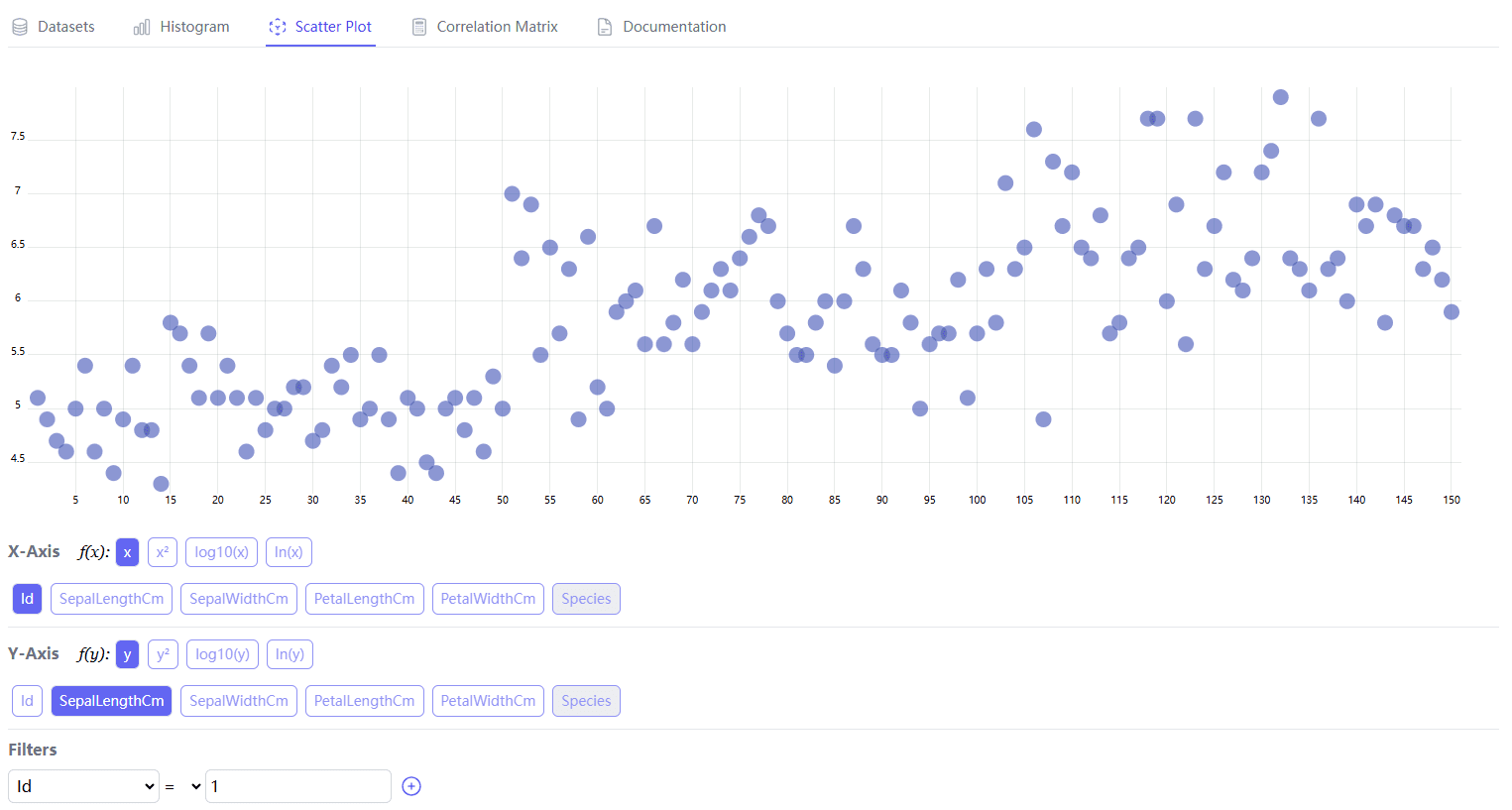1512x810 pixels.
Task: Set X-Axis variable to PetalWidthCm
Action: [488, 599]
